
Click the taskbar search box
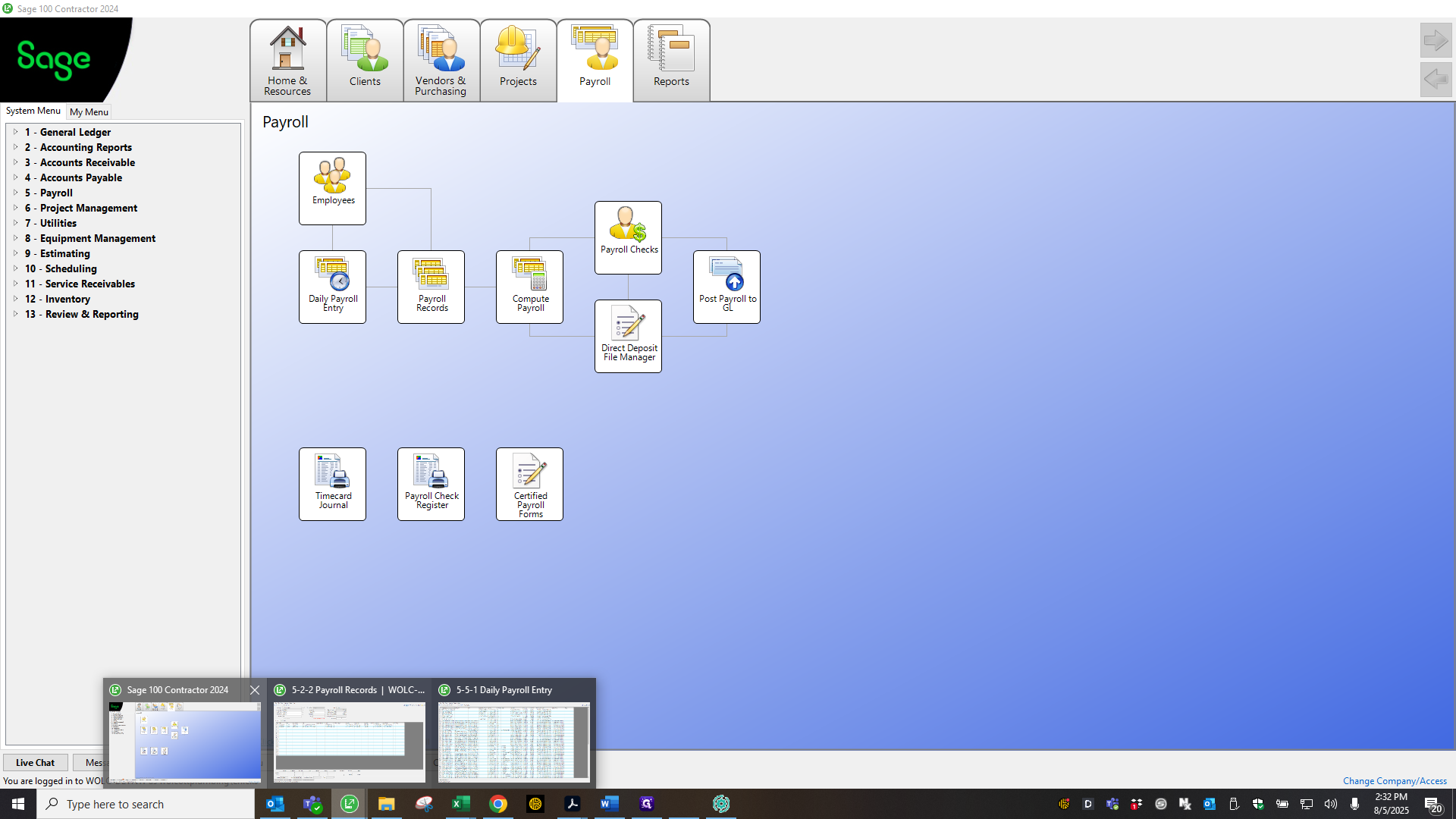pos(146,804)
